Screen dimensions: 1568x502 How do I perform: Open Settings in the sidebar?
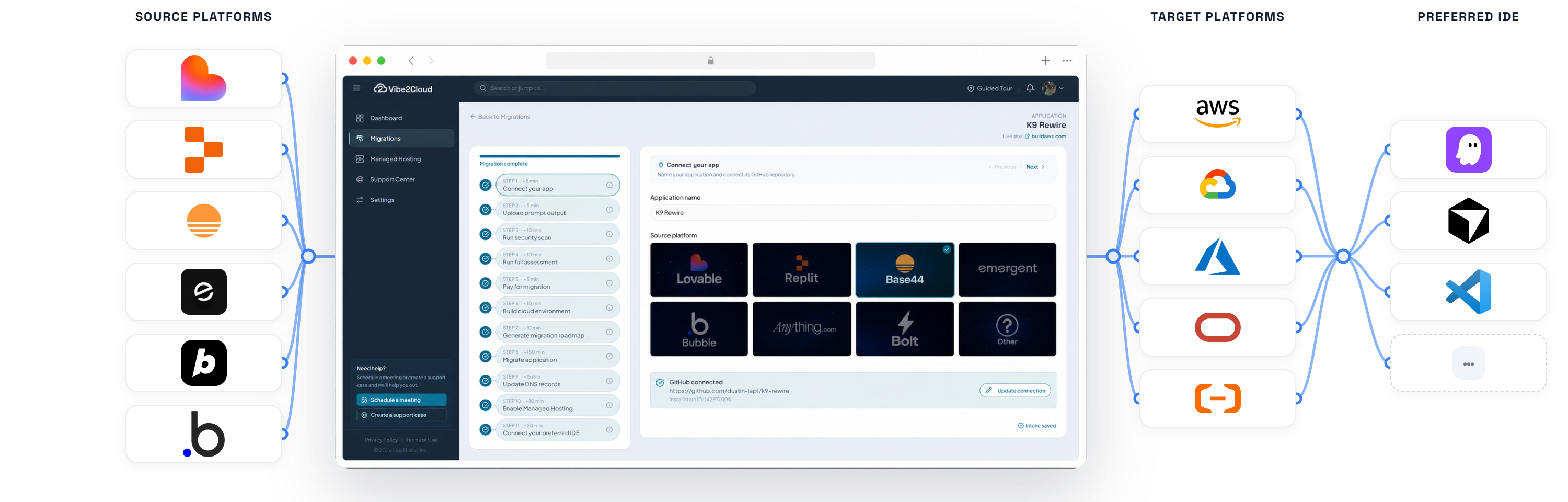click(x=402, y=200)
